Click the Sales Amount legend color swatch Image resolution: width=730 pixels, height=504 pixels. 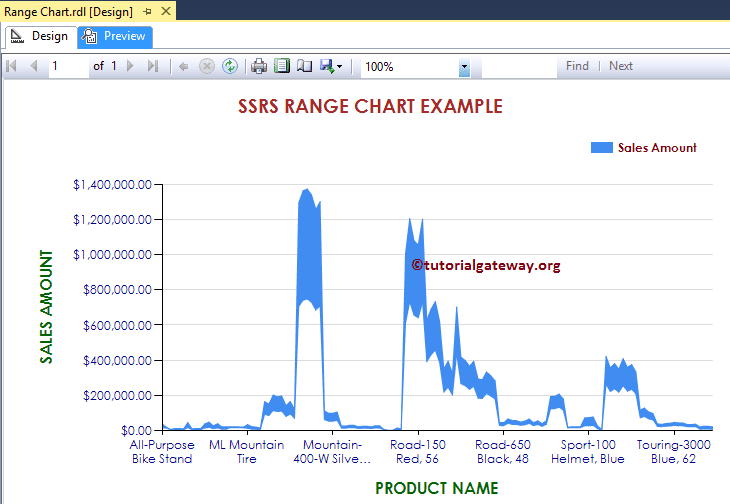click(602, 148)
